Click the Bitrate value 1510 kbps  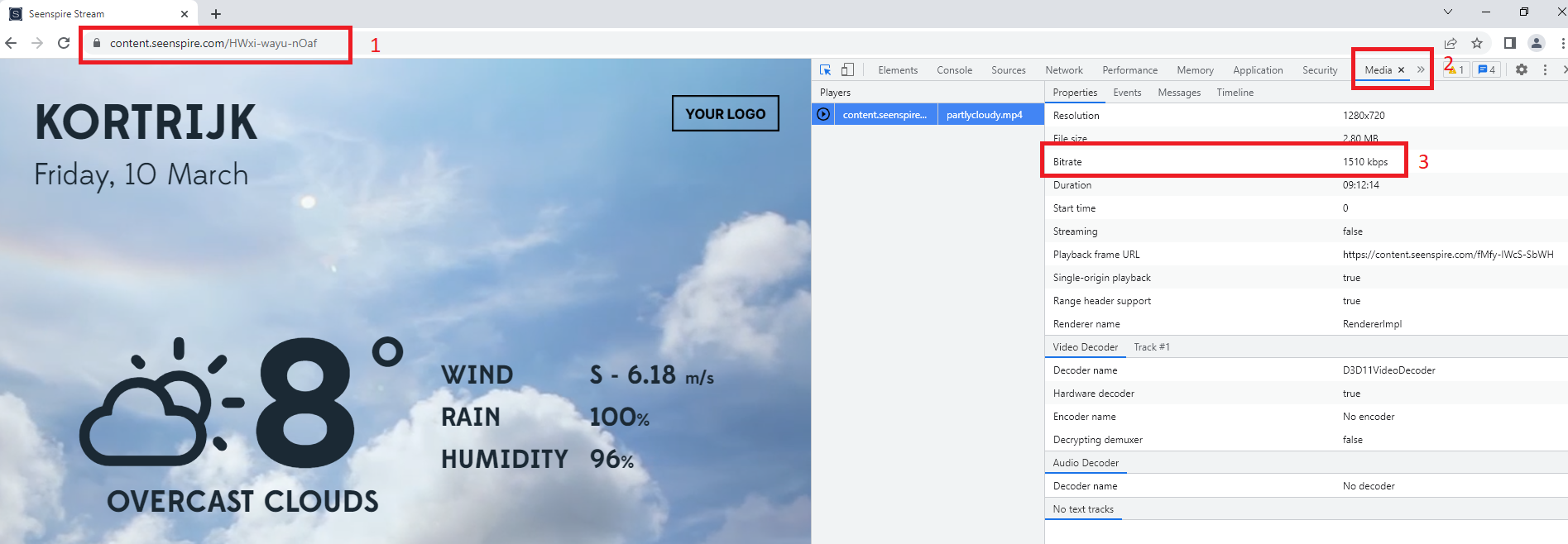point(1365,162)
